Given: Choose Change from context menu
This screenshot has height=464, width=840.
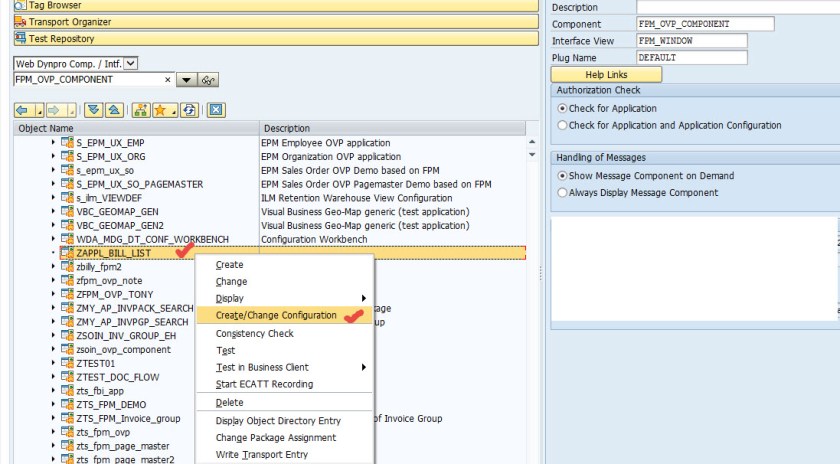Looking at the screenshot, I should (x=284, y=281).
